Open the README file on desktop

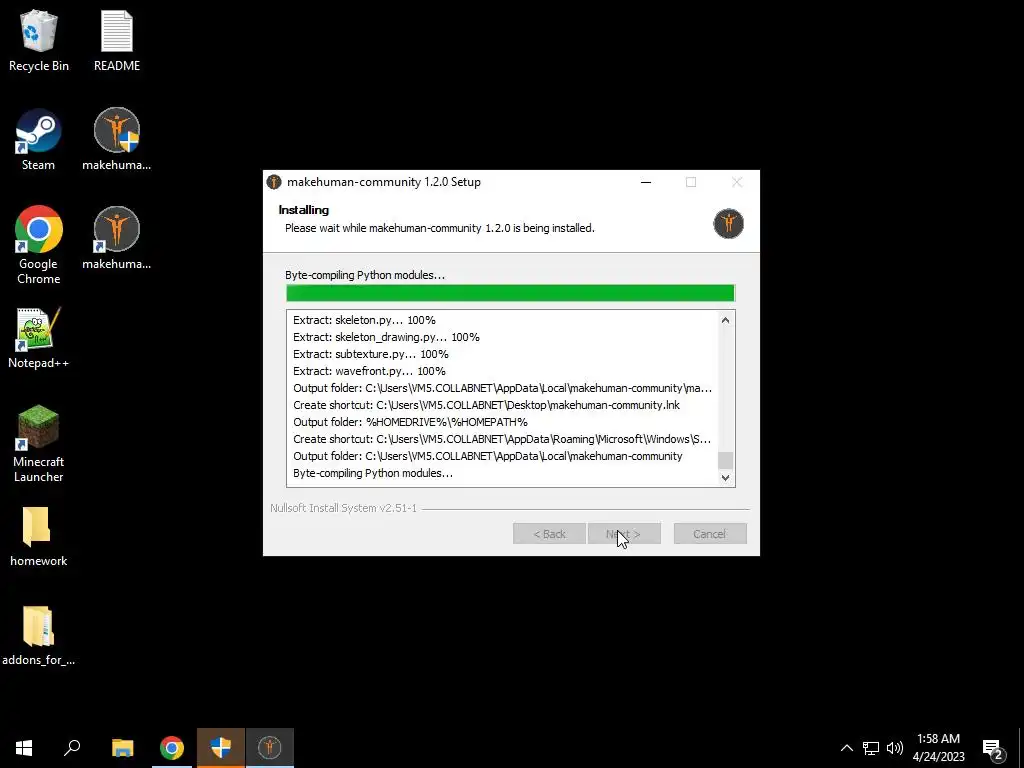117,40
